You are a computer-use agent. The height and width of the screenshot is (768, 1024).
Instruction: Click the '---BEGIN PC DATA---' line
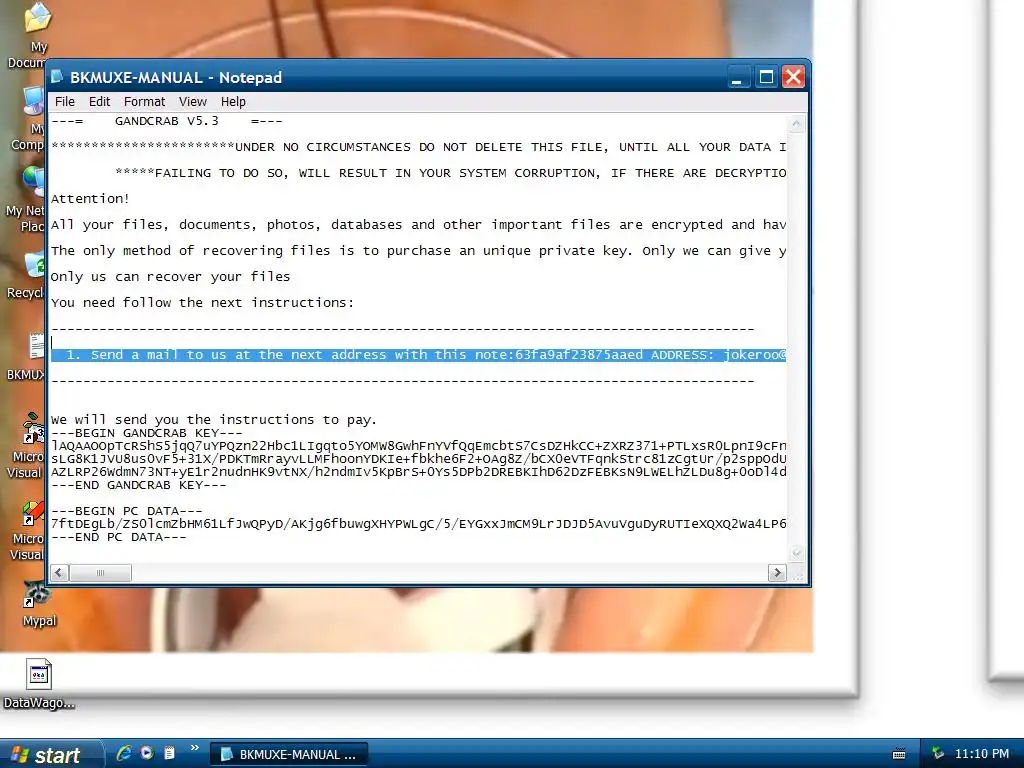127,511
